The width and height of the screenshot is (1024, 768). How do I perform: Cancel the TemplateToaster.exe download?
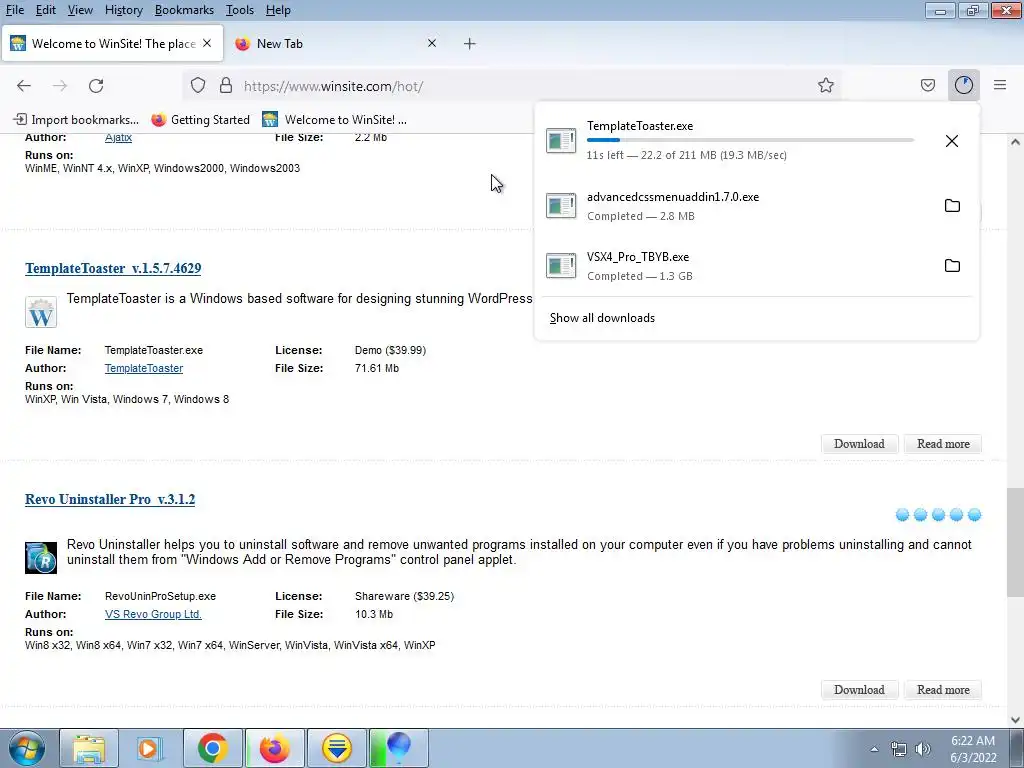click(x=952, y=141)
